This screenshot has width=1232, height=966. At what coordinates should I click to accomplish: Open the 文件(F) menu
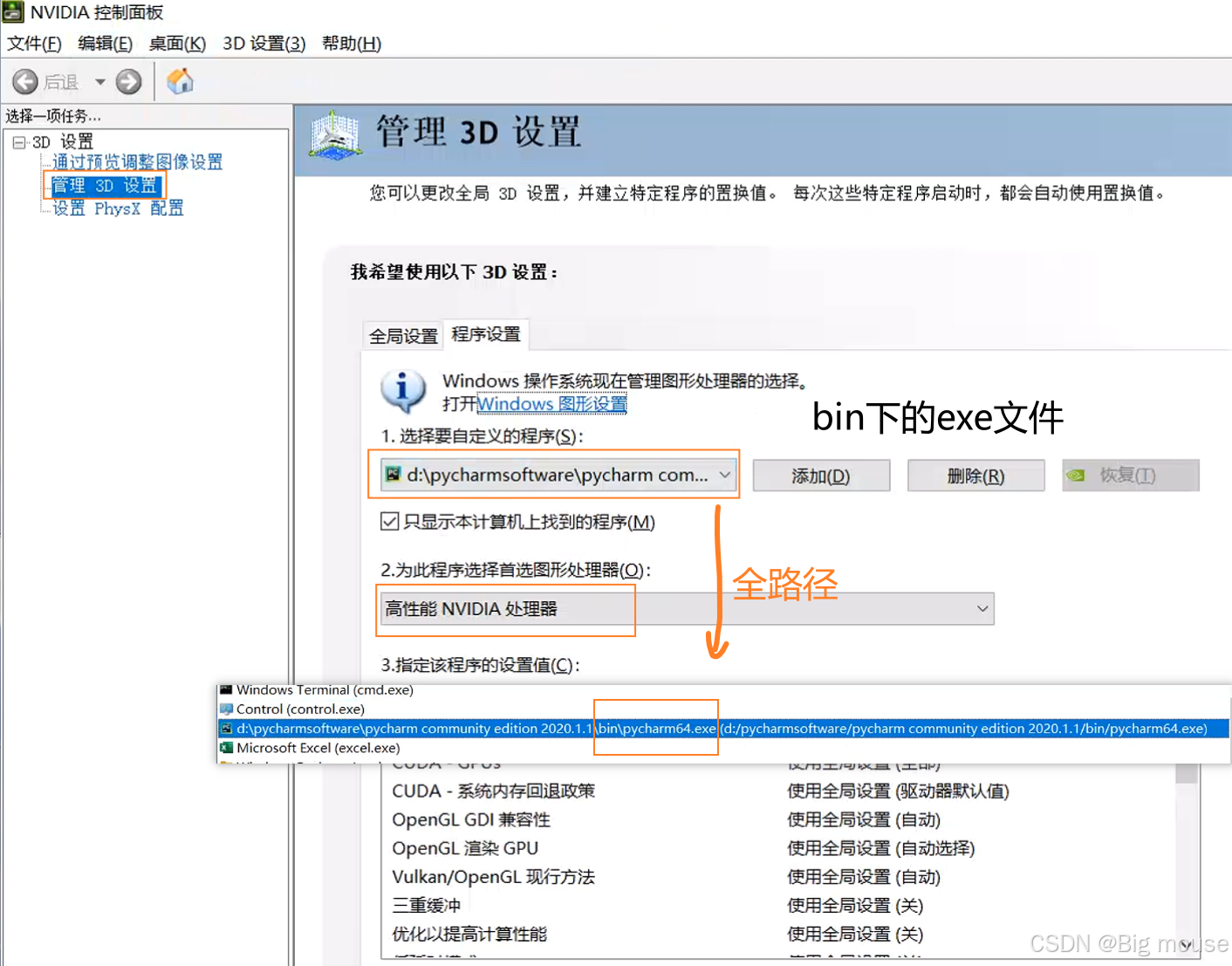(x=34, y=44)
